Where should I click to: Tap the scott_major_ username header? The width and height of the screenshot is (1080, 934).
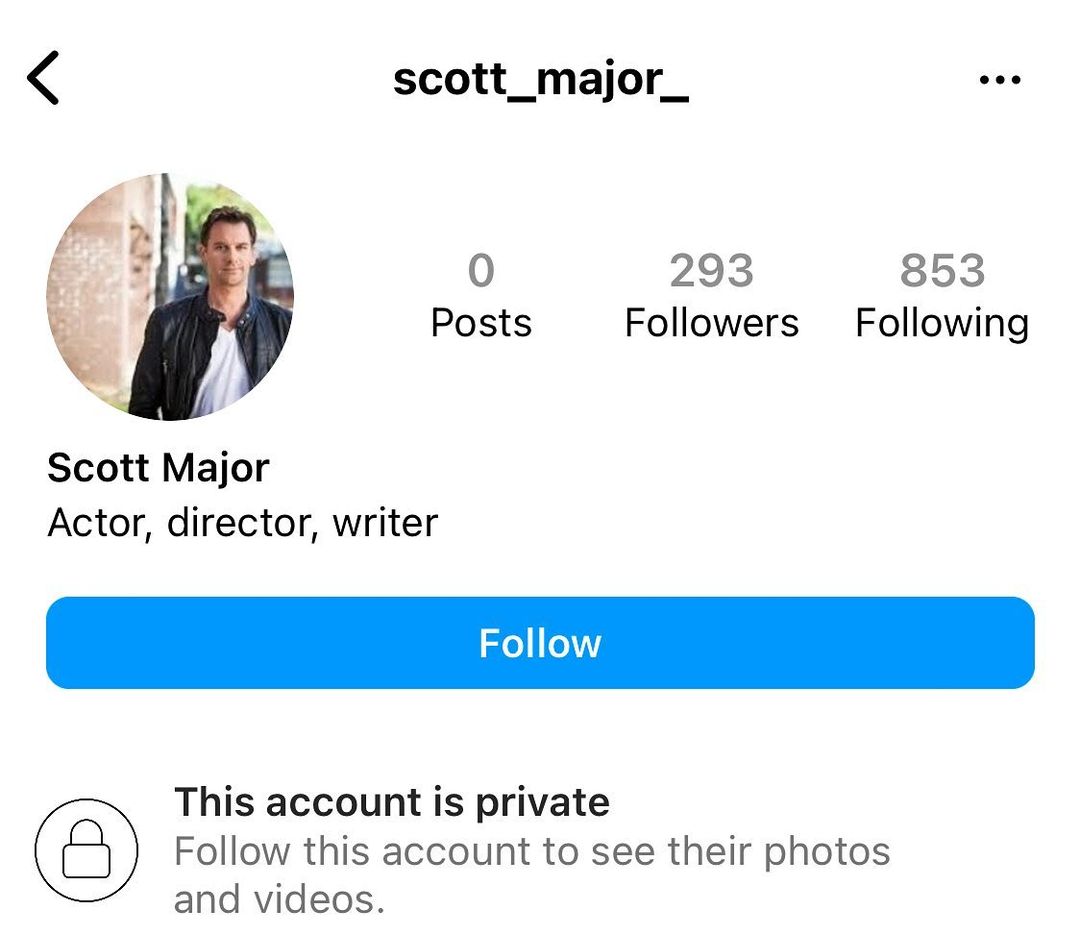(540, 79)
